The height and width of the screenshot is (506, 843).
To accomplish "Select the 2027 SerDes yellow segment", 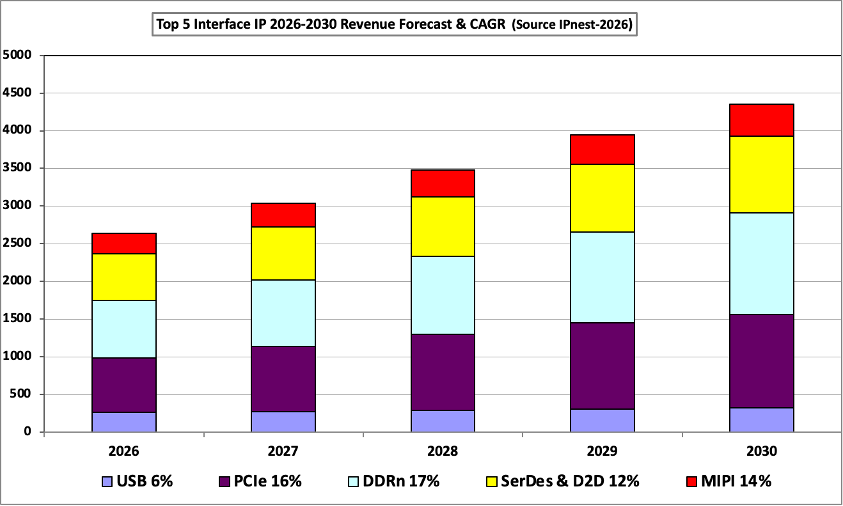I will click(x=283, y=253).
